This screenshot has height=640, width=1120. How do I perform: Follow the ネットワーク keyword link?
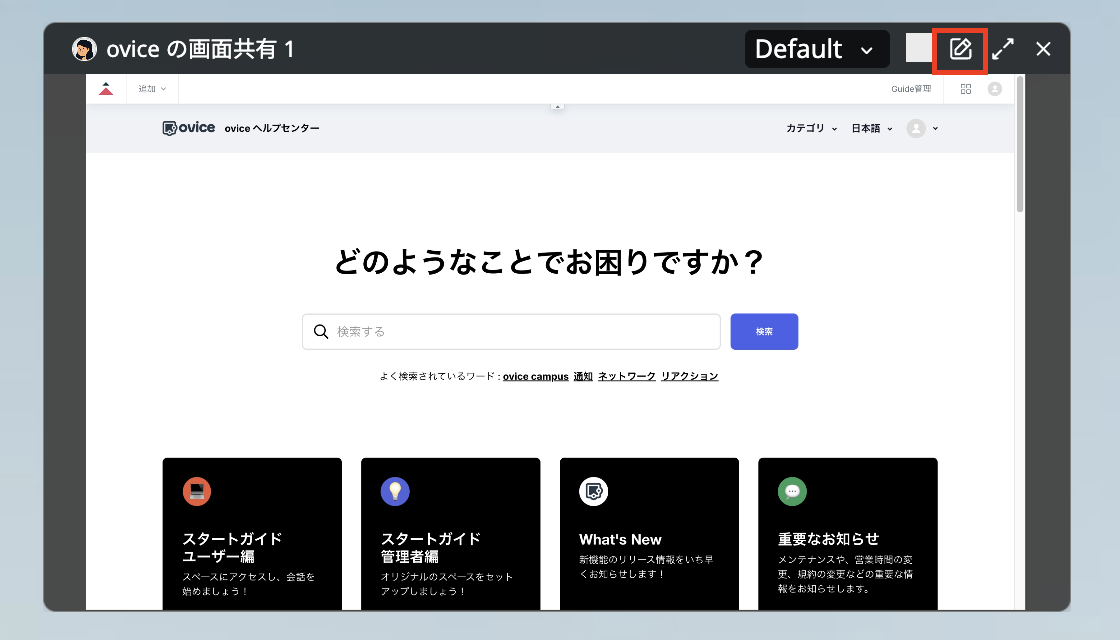pos(626,377)
